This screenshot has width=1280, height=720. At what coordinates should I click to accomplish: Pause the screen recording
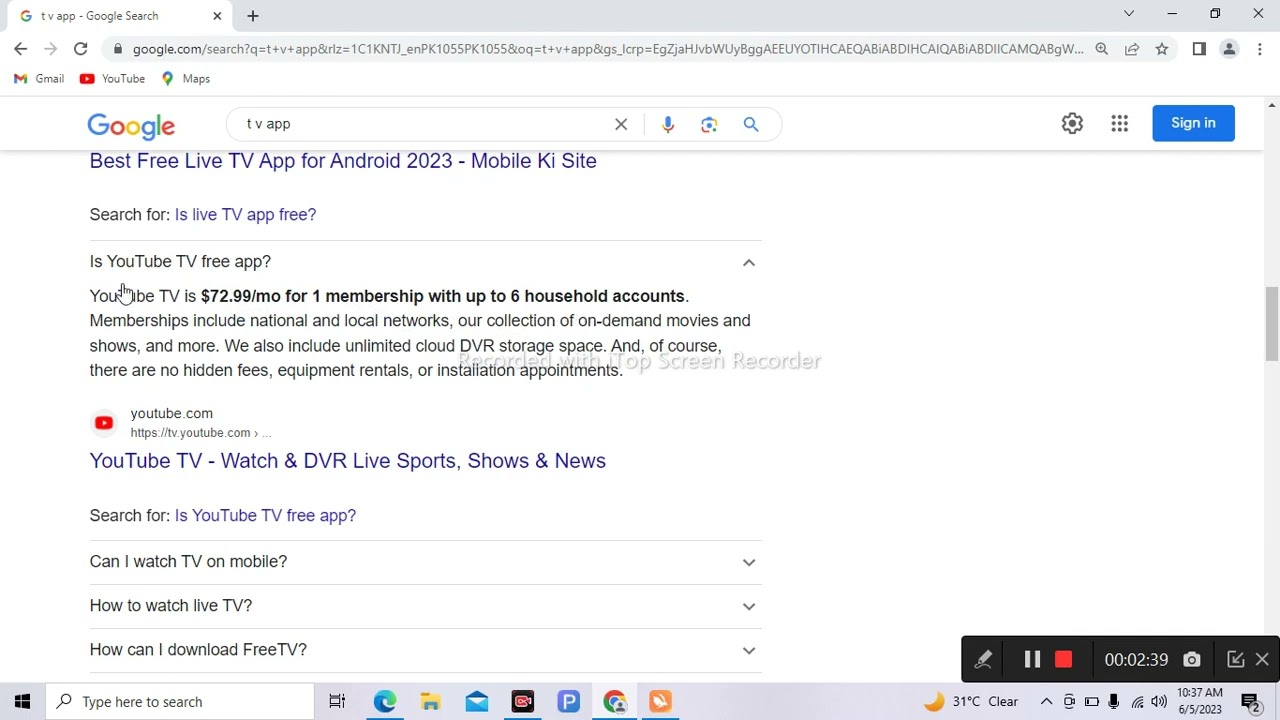1032,660
